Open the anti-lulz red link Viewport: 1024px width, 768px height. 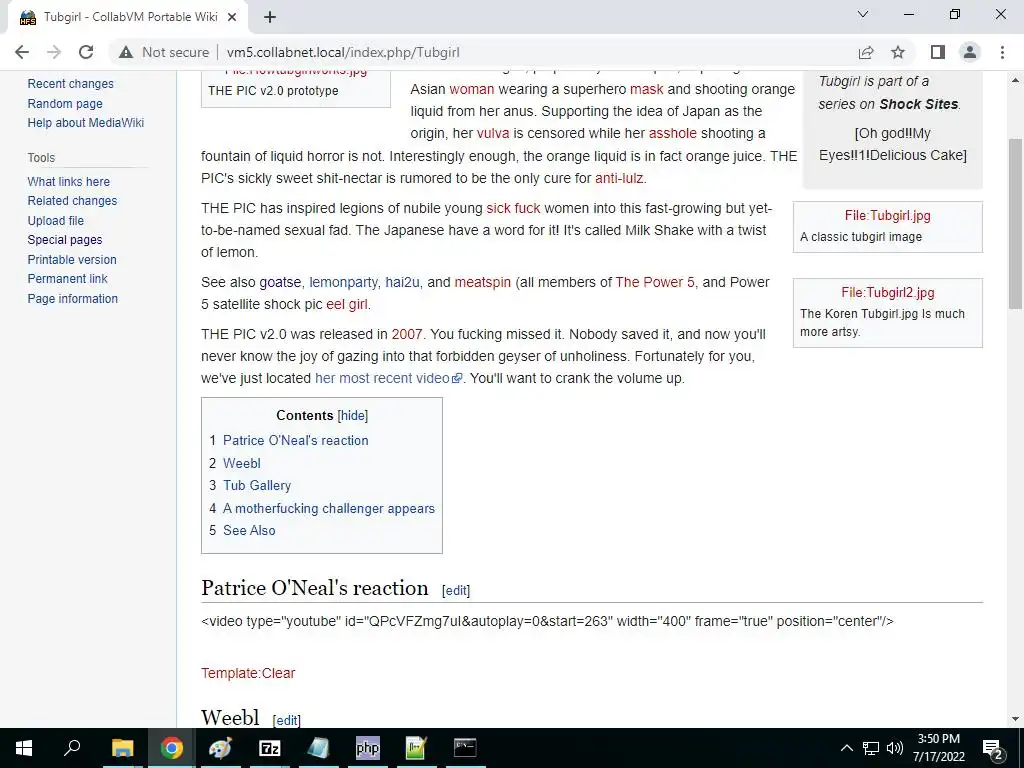(619, 178)
